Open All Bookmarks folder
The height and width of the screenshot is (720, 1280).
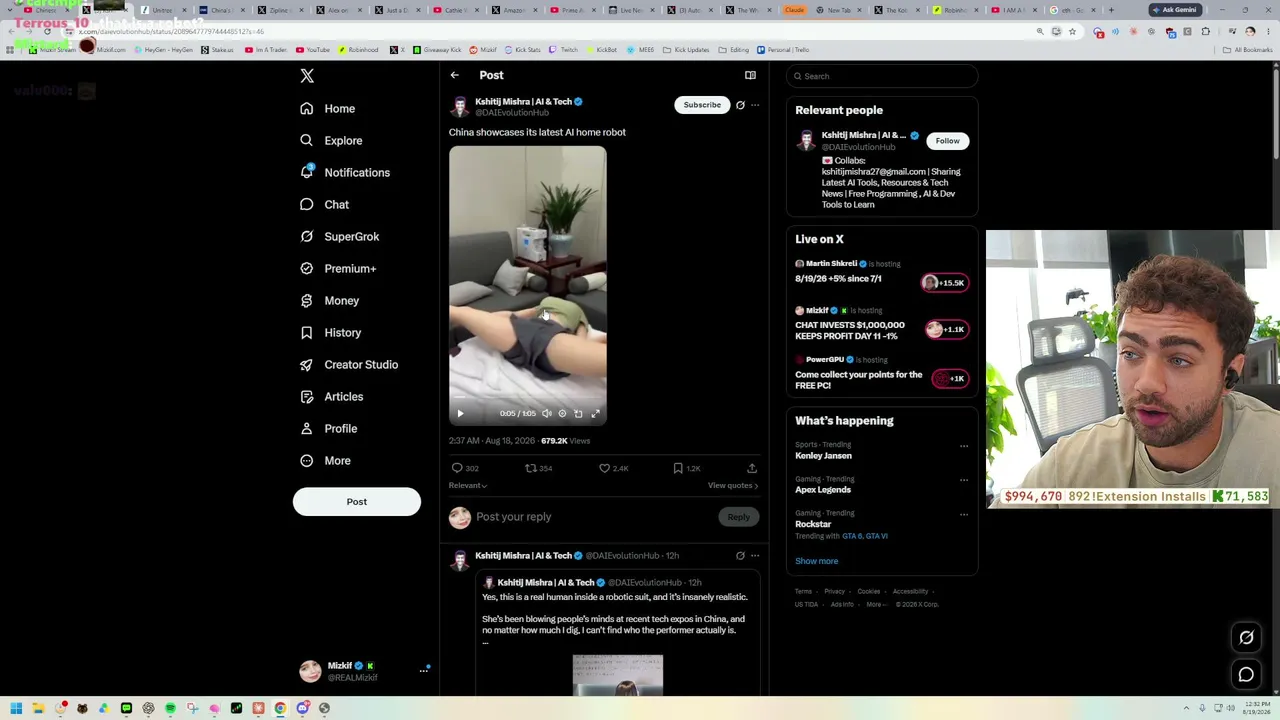(1249, 49)
